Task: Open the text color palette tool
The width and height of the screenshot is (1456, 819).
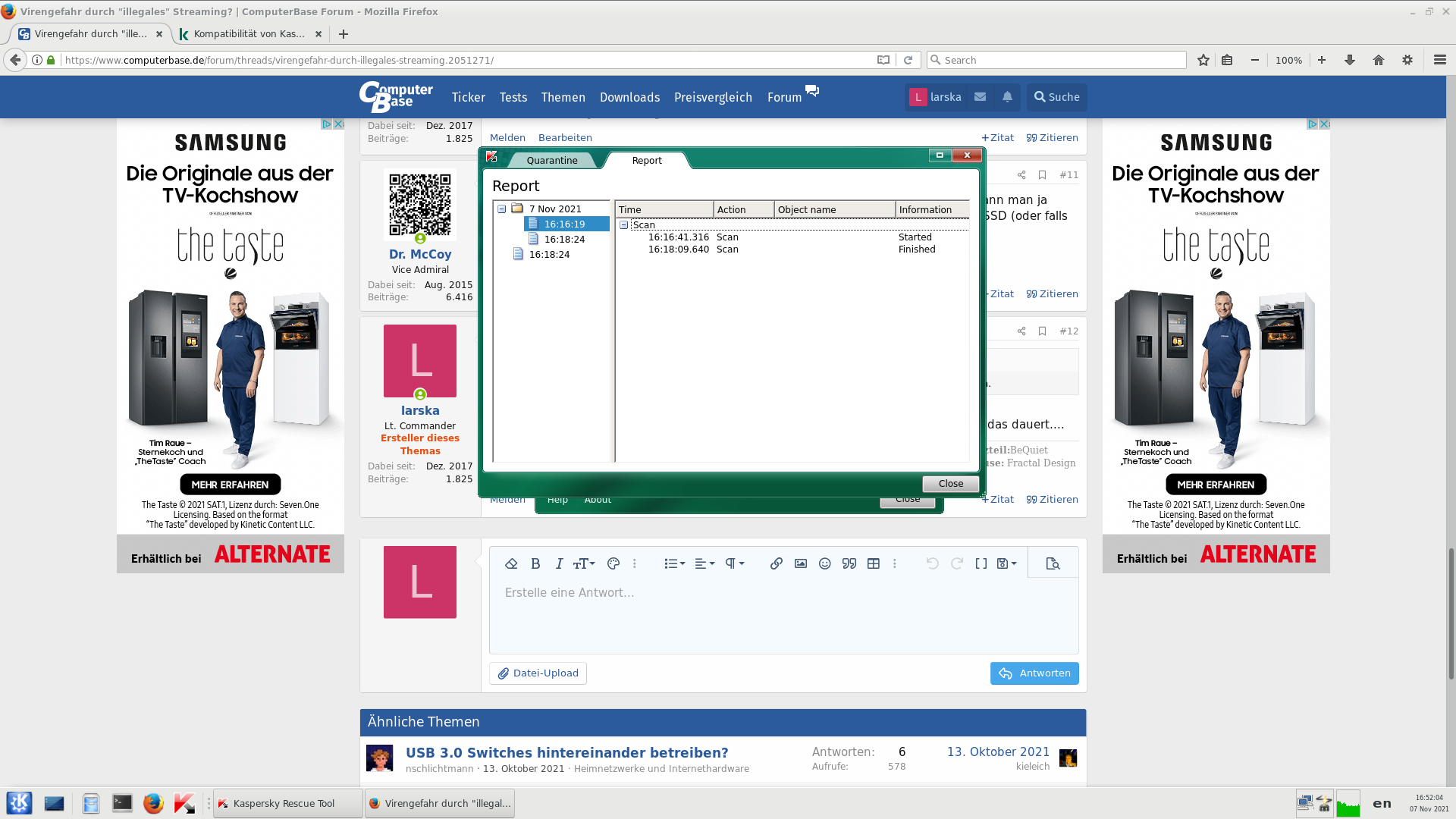Action: [x=613, y=563]
